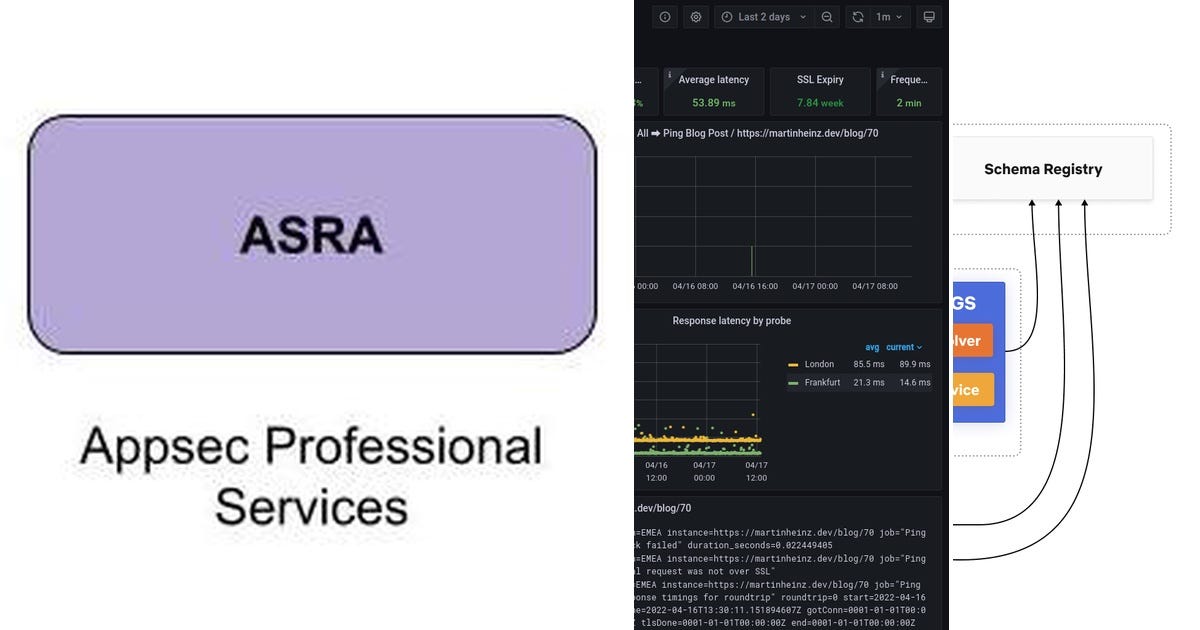Toggle the London series in legend
The image size is (1200, 630).
(819, 364)
